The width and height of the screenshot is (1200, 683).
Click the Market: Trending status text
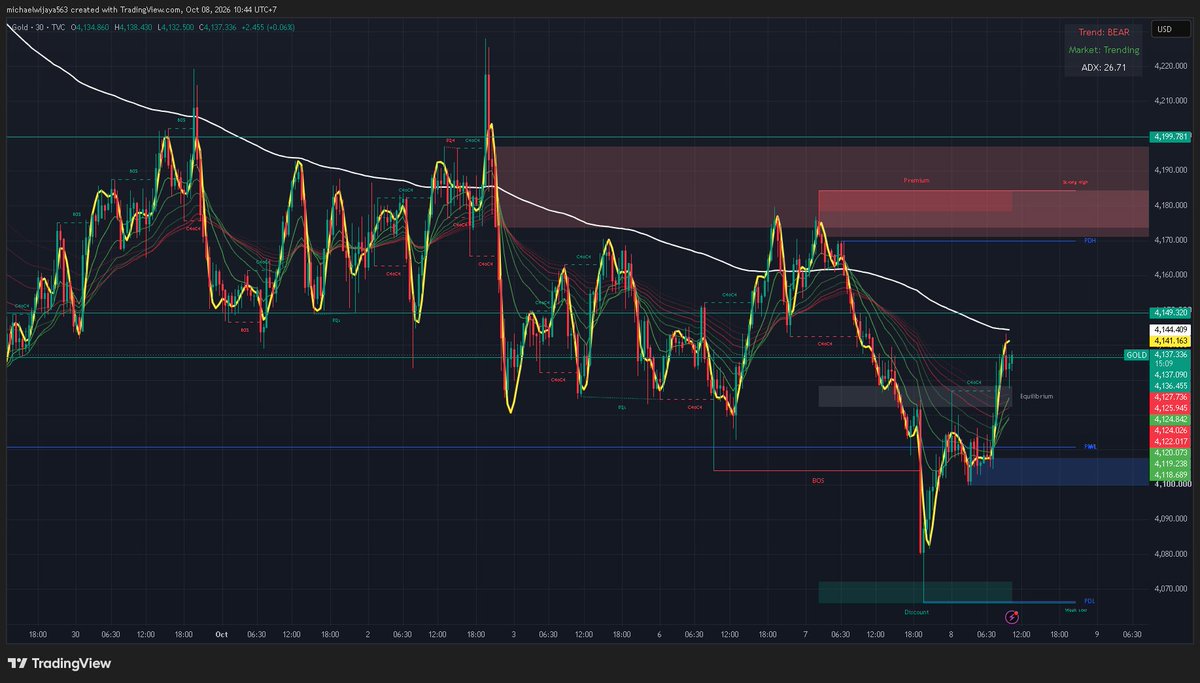(x=1104, y=52)
